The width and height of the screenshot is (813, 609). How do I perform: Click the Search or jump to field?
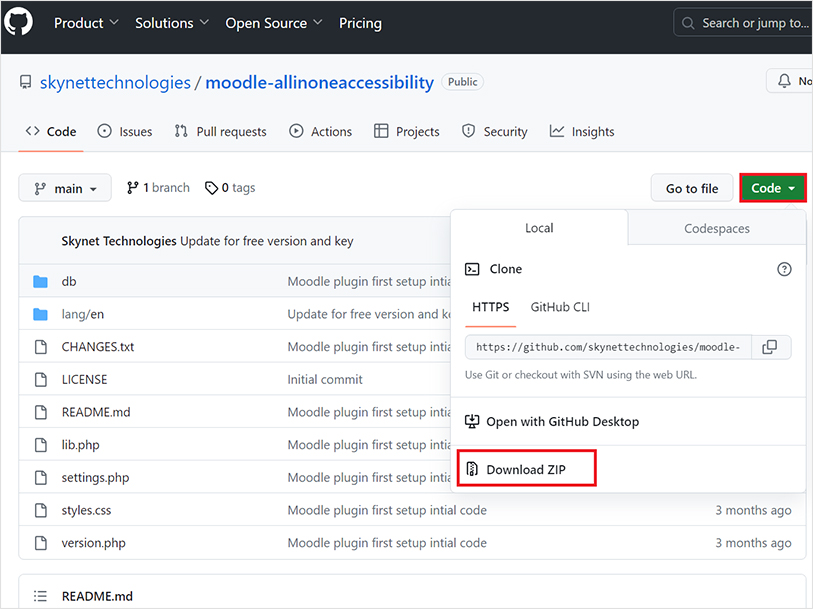click(745, 22)
